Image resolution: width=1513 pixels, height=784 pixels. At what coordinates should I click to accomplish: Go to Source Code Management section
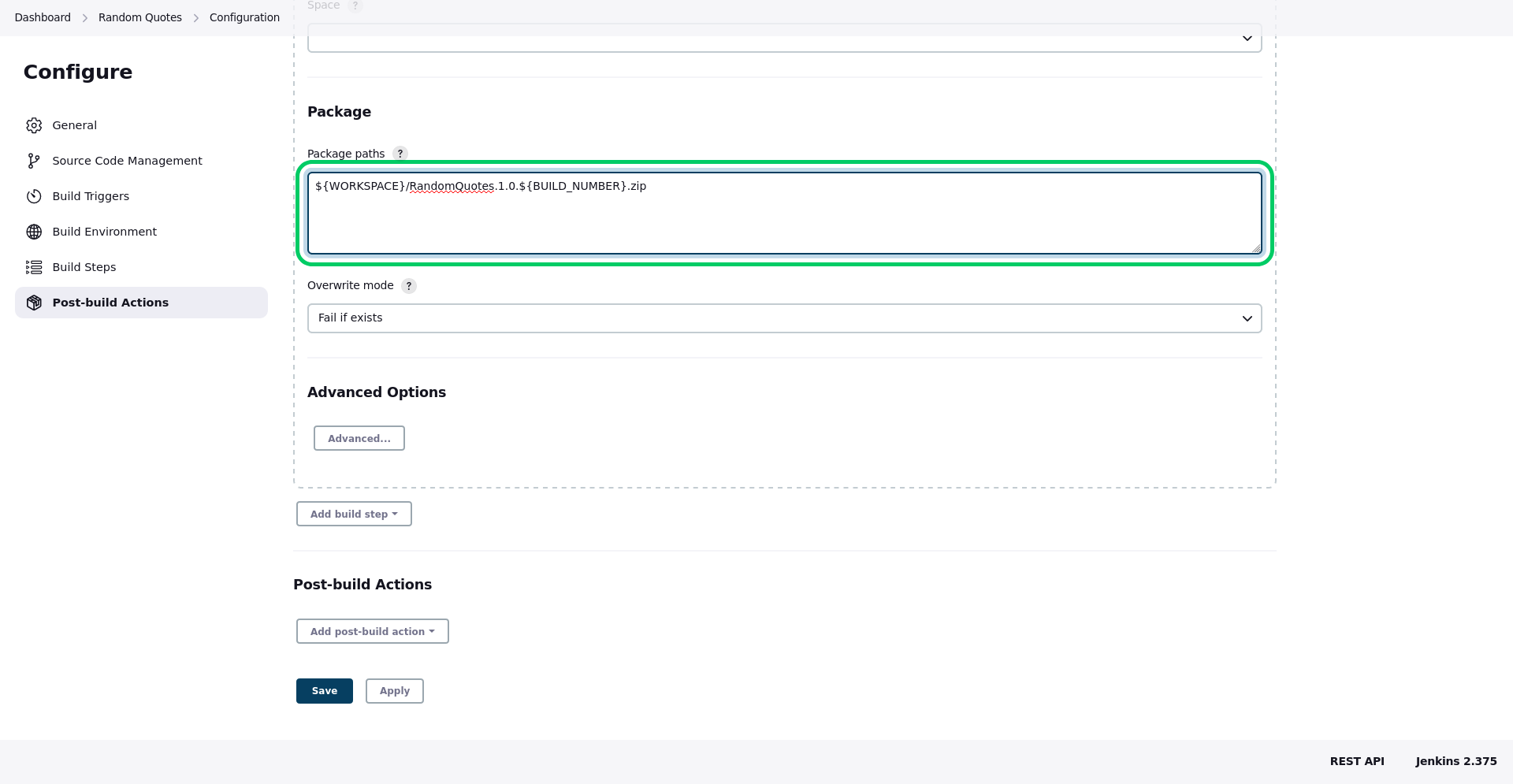tap(141, 161)
